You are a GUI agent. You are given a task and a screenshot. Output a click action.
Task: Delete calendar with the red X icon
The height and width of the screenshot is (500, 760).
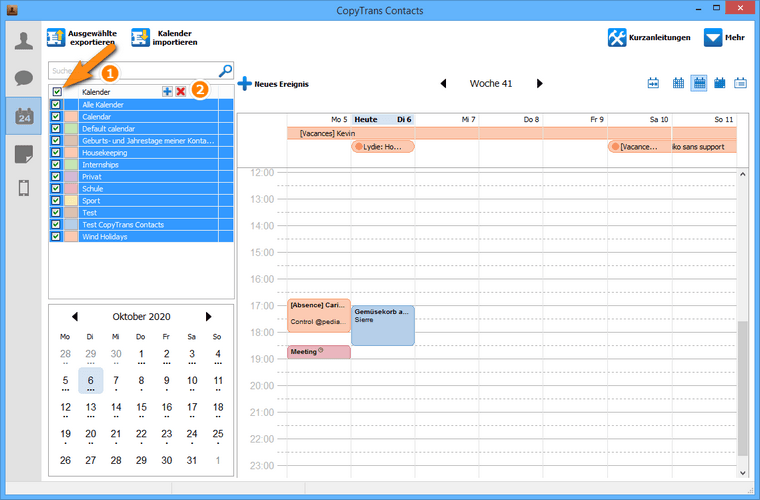click(181, 92)
